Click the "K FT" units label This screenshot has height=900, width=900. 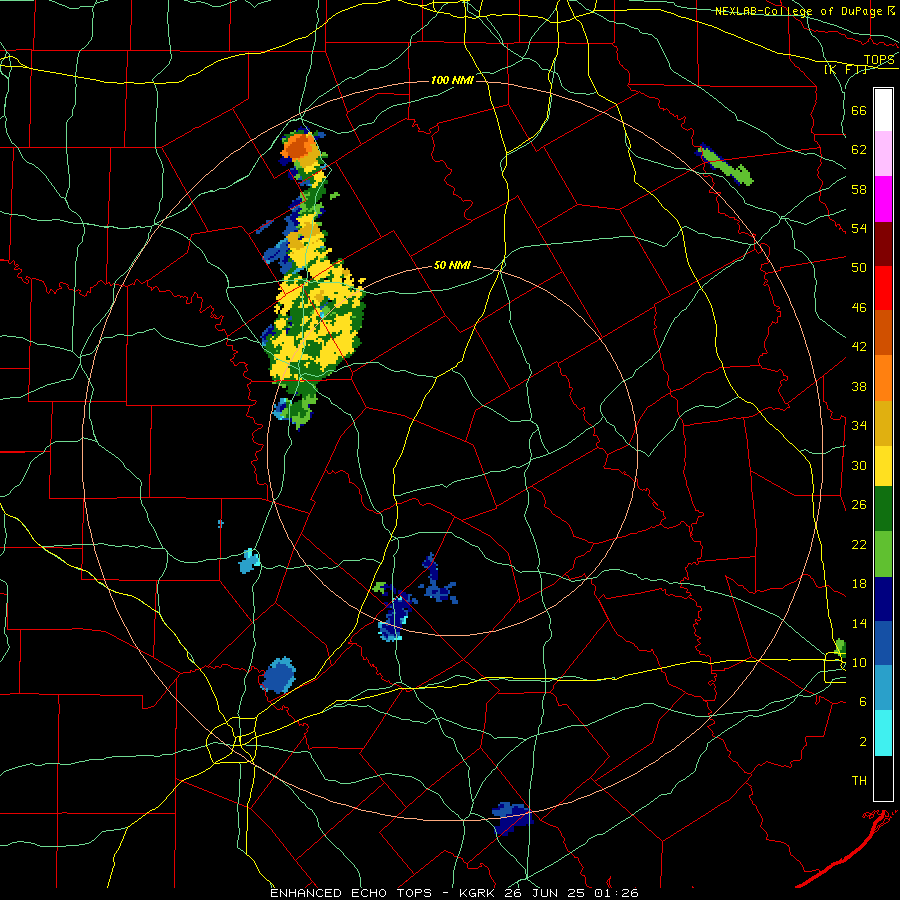[847, 70]
